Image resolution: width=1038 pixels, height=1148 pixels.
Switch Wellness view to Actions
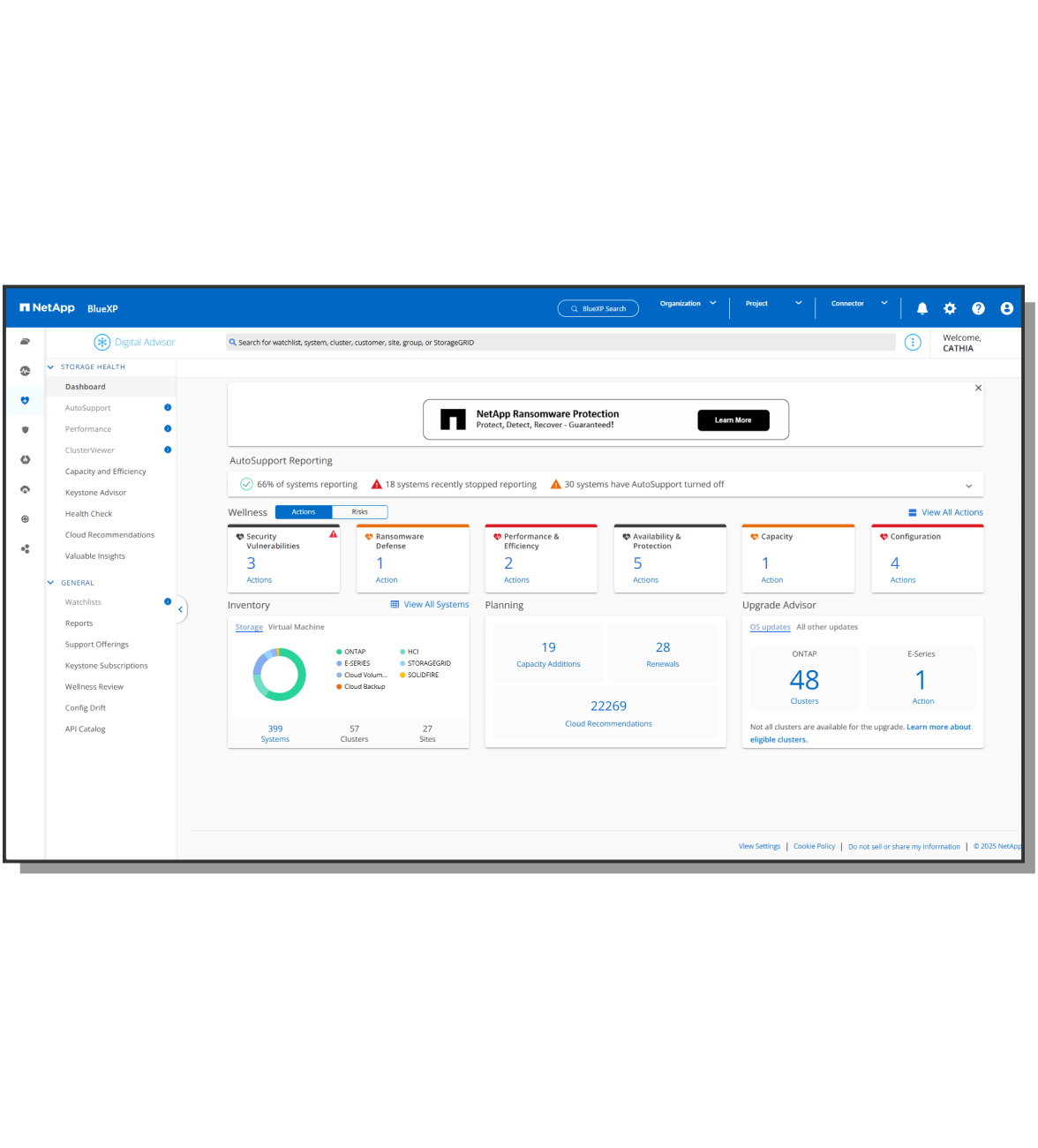304,512
